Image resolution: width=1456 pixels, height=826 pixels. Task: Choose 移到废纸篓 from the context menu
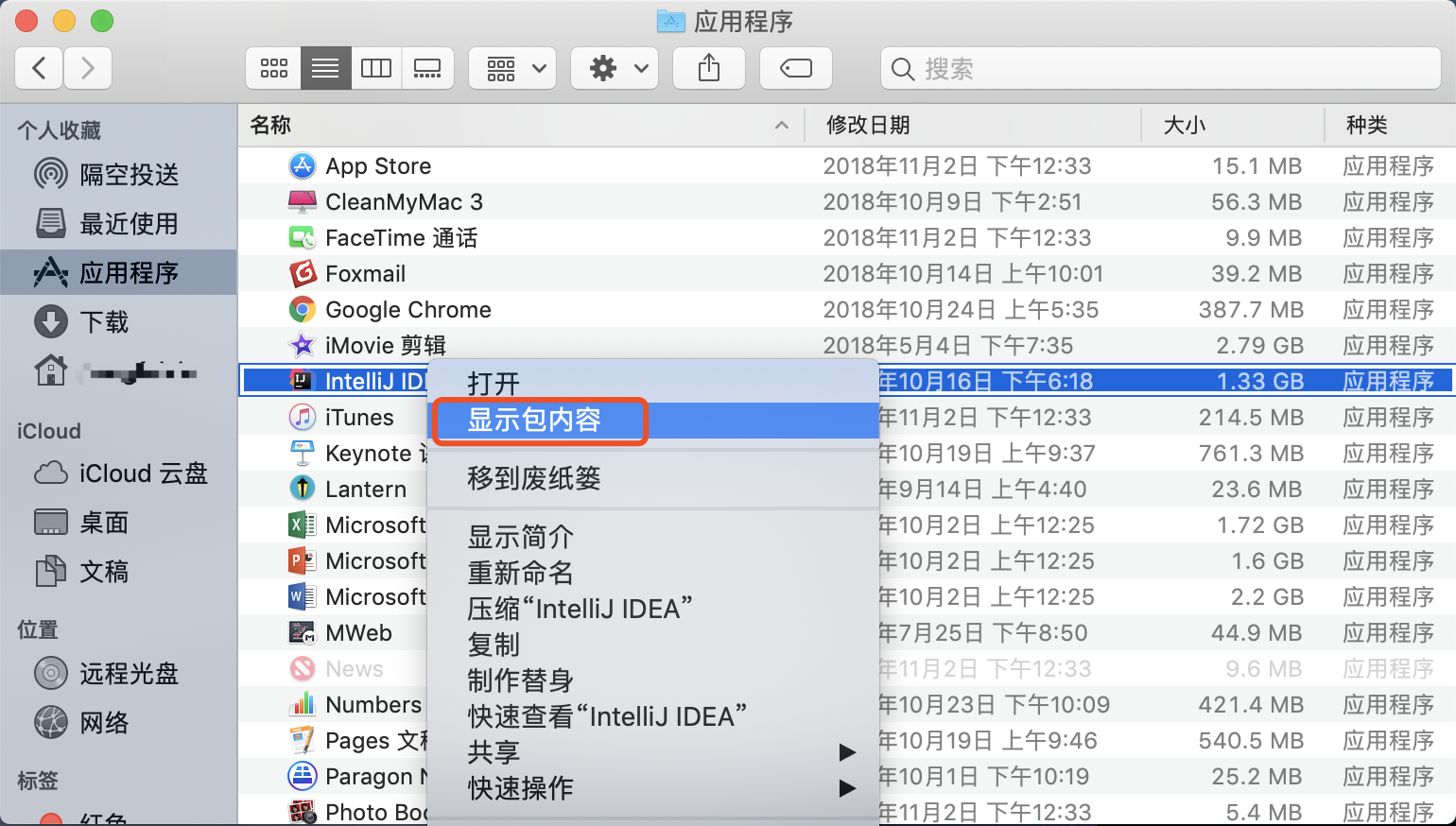[x=653, y=478]
